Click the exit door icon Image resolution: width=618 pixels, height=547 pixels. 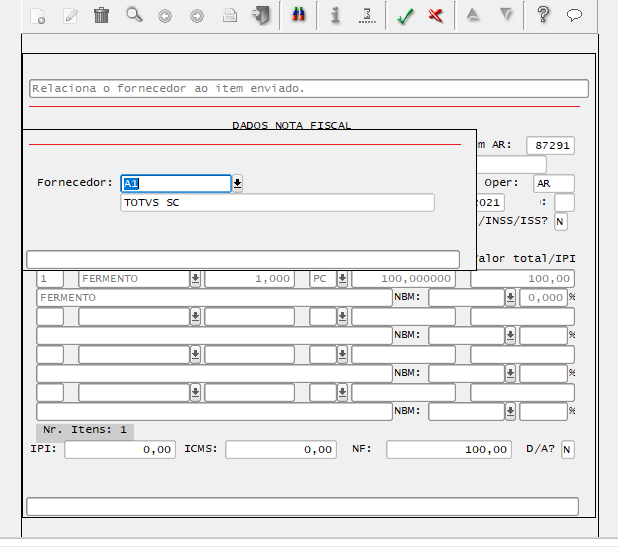click(x=261, y=15)
